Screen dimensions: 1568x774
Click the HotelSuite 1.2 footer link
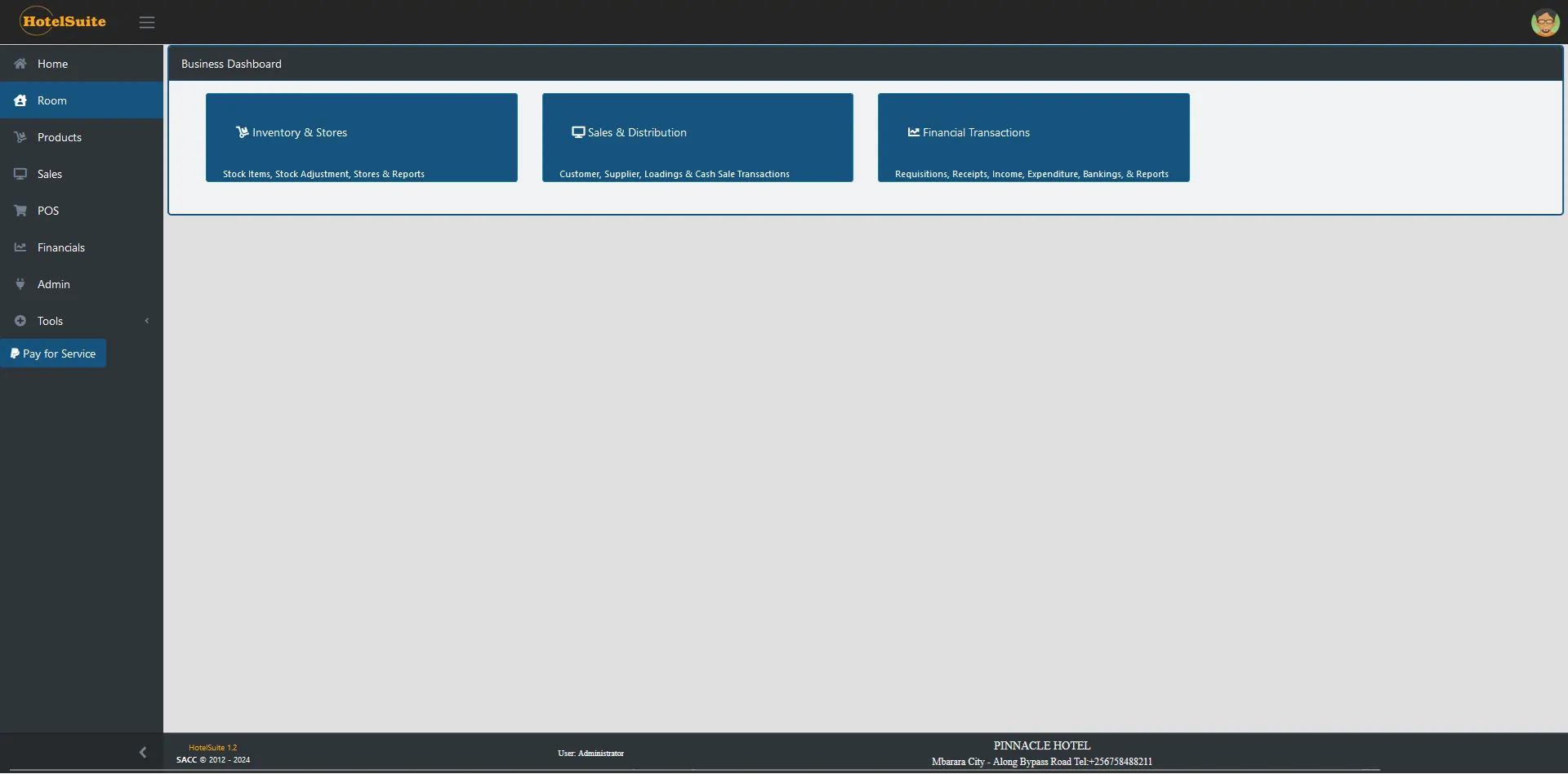(x=213, y=747)
